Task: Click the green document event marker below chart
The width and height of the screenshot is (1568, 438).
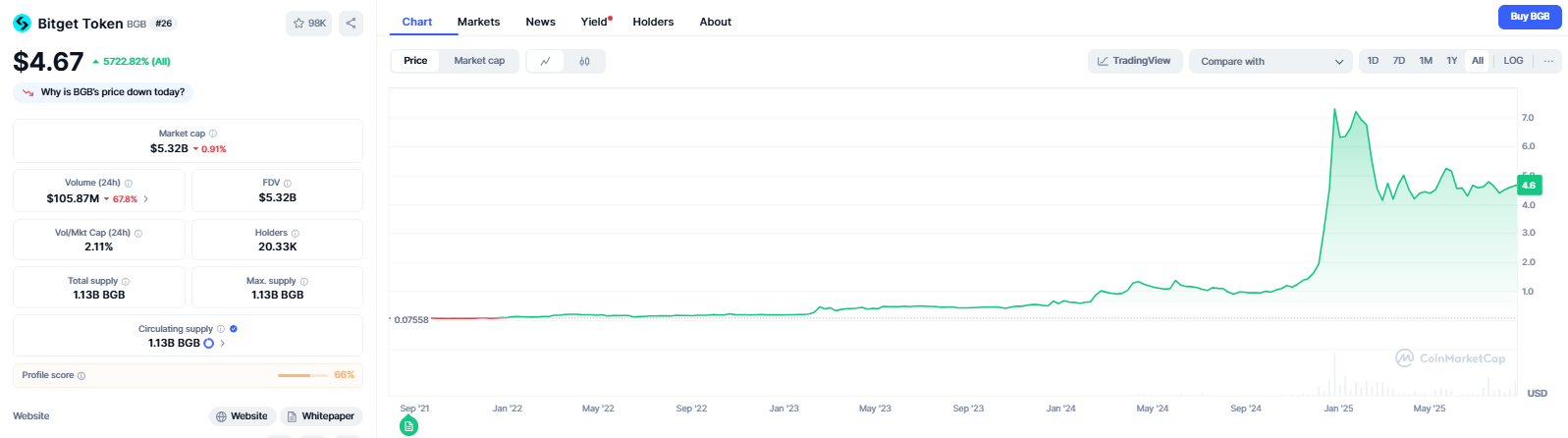Action: coord(409,426)
